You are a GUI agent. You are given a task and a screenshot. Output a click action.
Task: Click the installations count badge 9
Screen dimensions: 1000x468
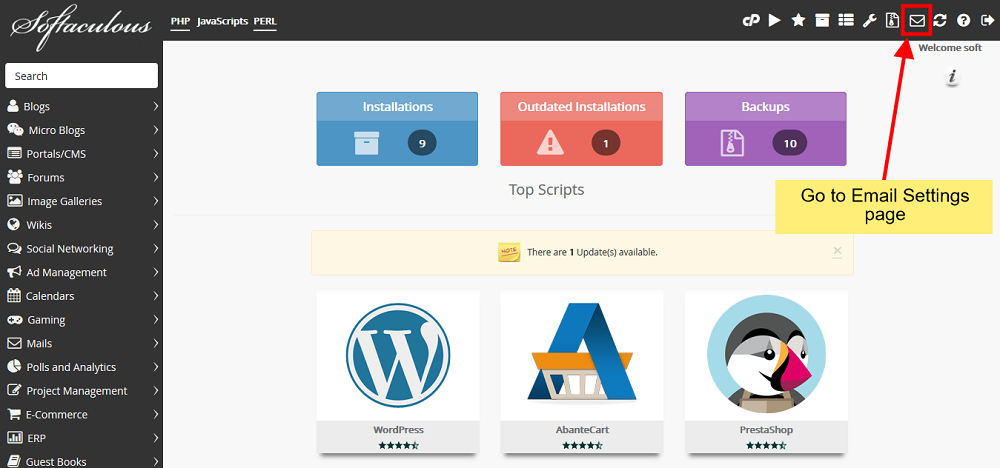tap(422, 143)
